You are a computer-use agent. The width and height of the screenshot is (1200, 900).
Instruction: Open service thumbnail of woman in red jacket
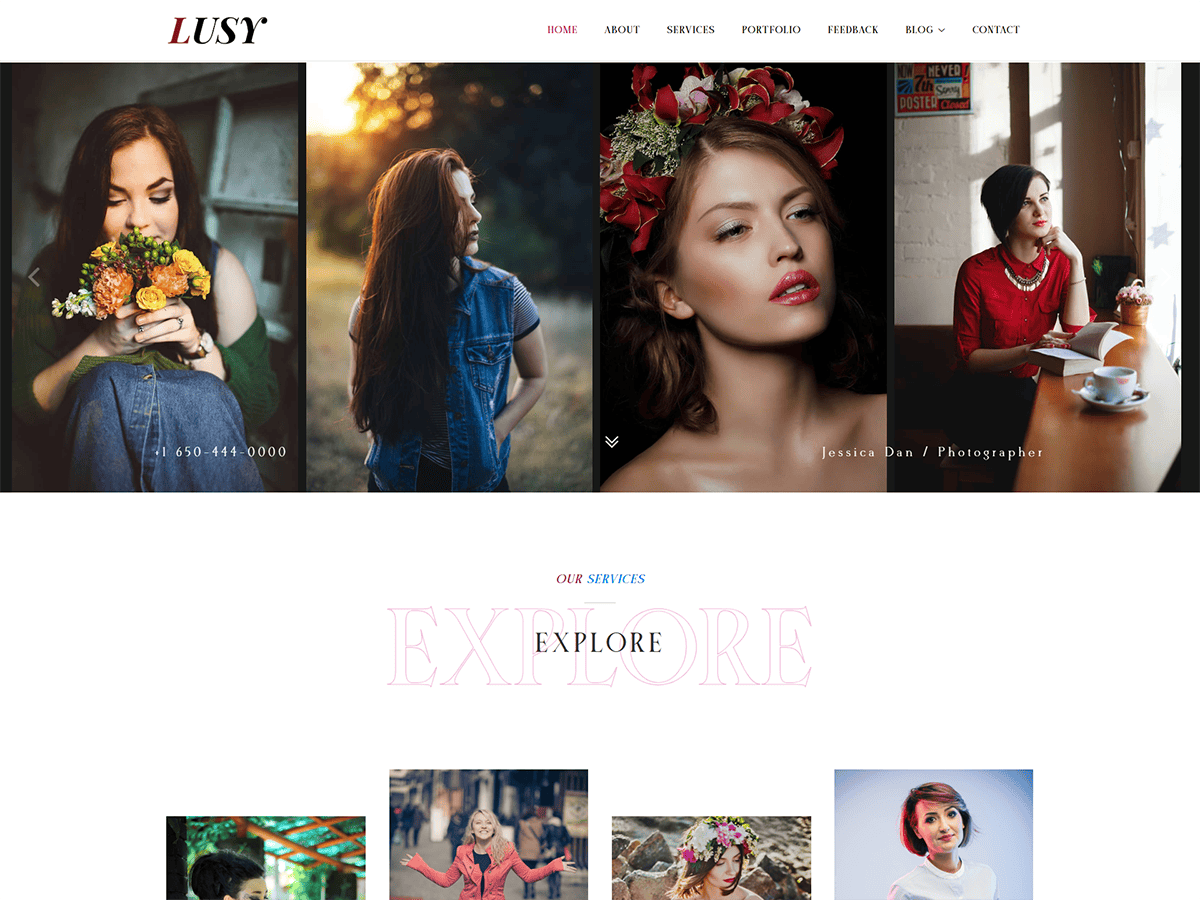[488, 834]
